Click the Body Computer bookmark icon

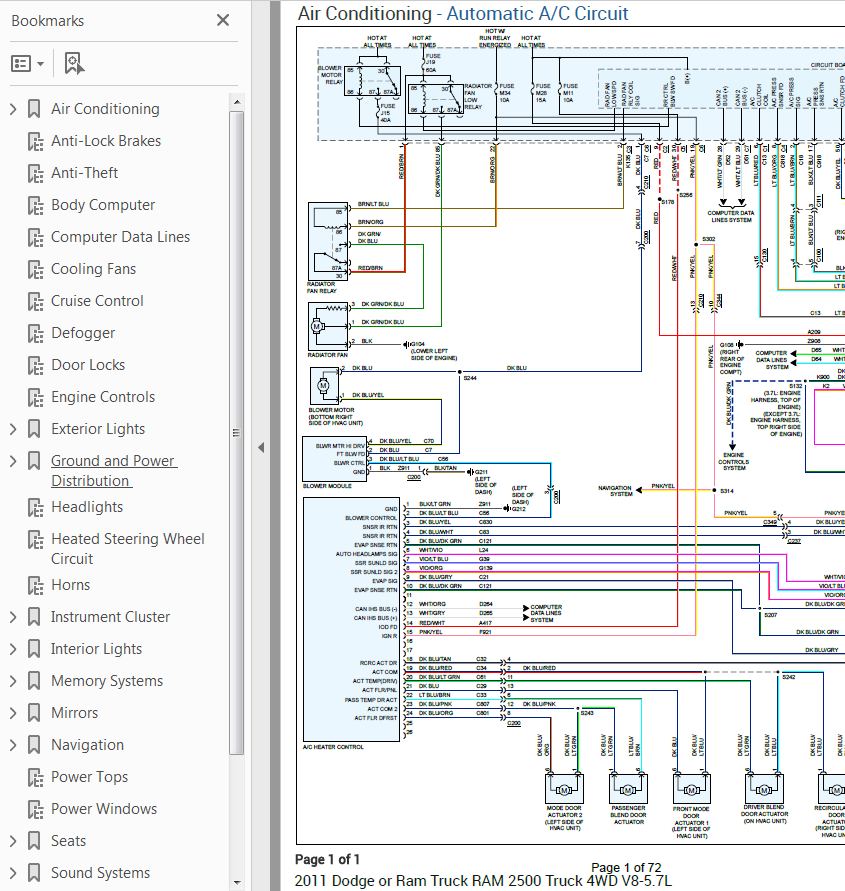[35, 205]
